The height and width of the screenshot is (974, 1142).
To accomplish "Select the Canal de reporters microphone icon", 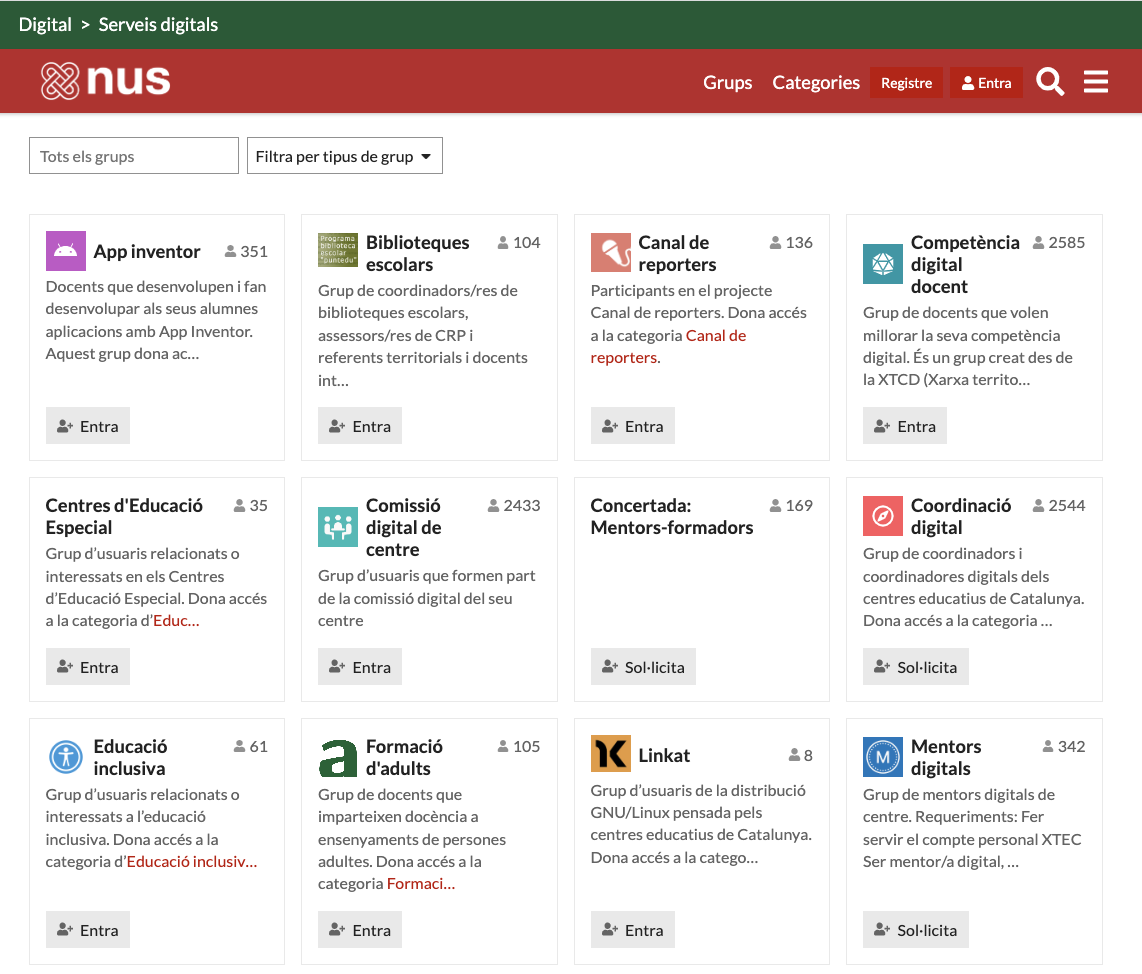I will click(610, 253).
